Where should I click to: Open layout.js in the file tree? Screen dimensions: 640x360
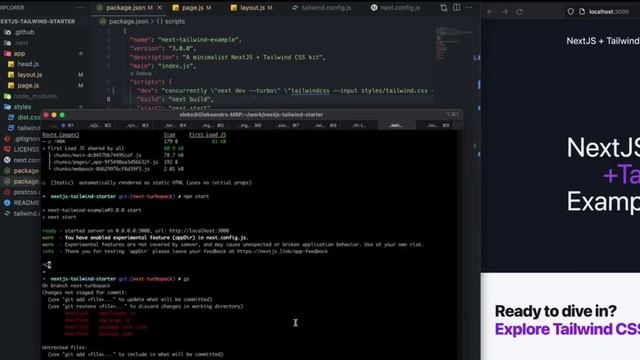[x=29, y=75]
